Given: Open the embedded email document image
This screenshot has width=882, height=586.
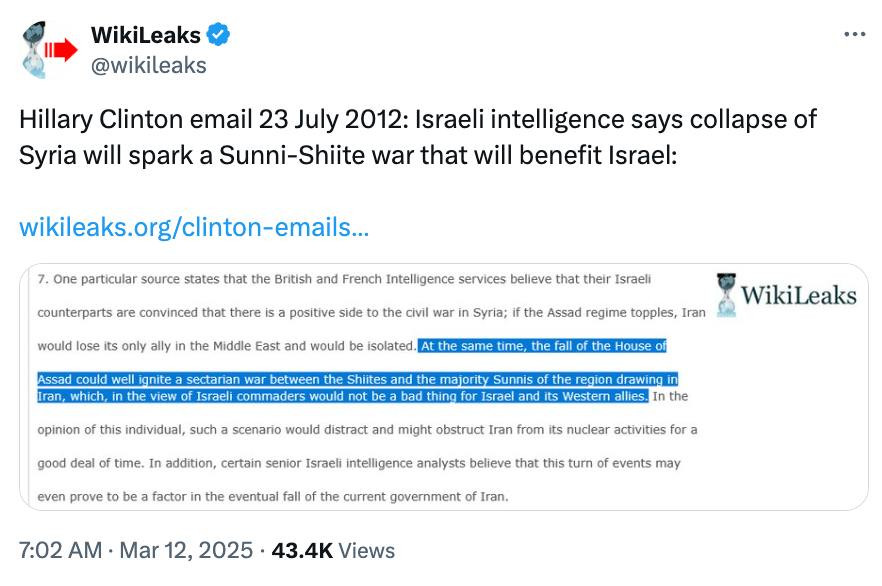Looking at the screenshot, I should pyautogui.click(x=444, y=387).
